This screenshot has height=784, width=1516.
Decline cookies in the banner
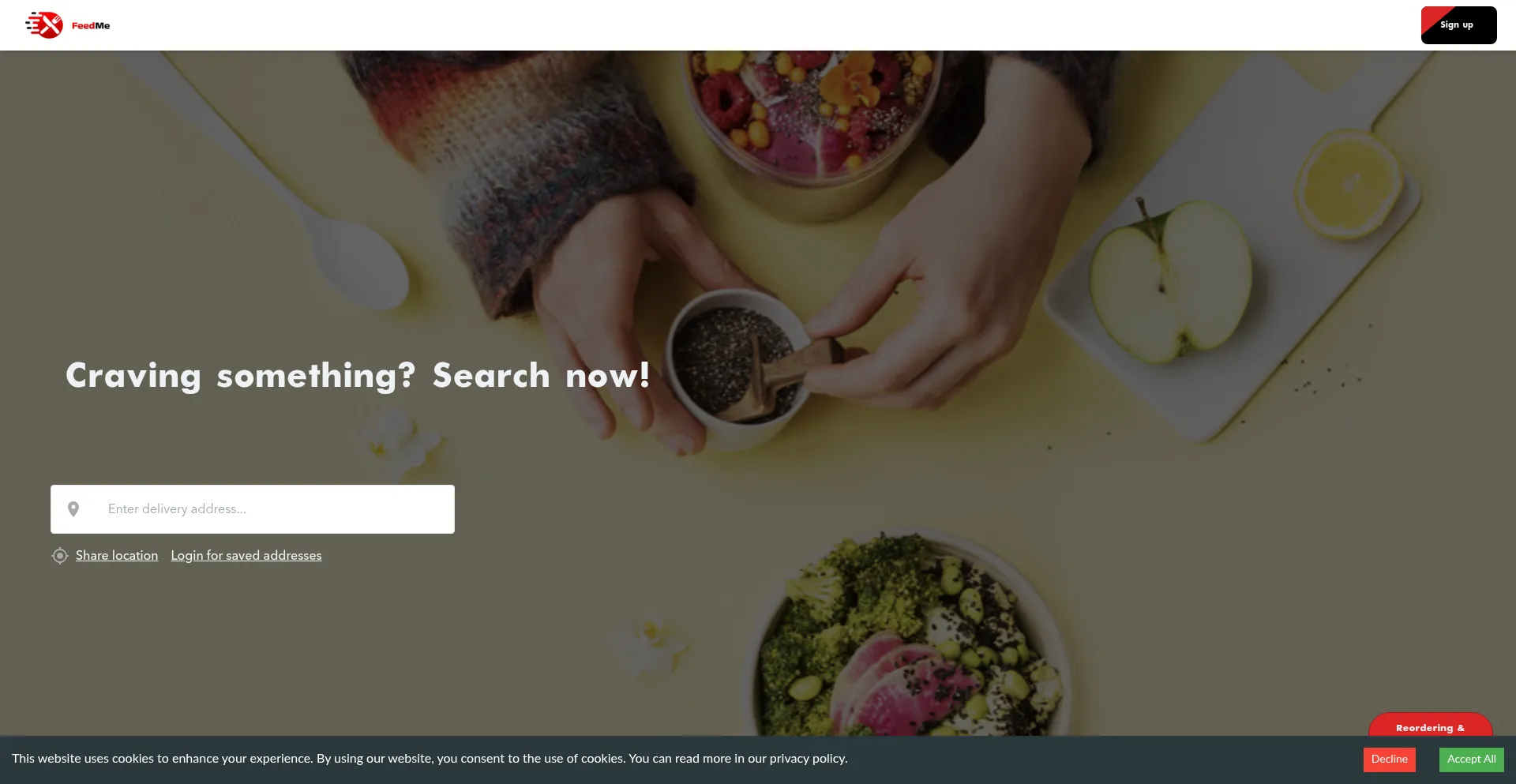tap(1389, 760)
